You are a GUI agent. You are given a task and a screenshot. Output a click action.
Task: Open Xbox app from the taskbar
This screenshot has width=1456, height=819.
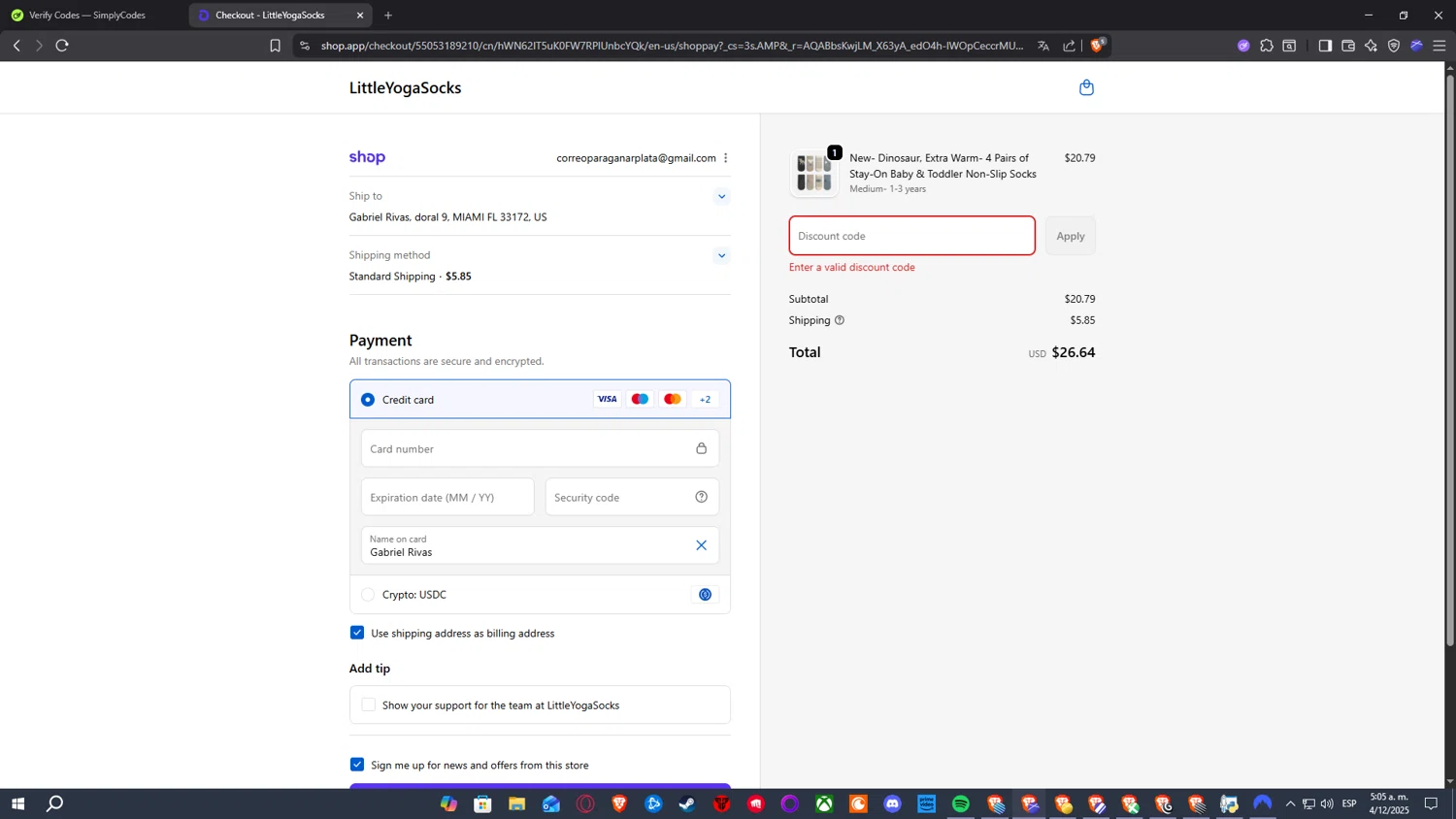pos(824,803)
